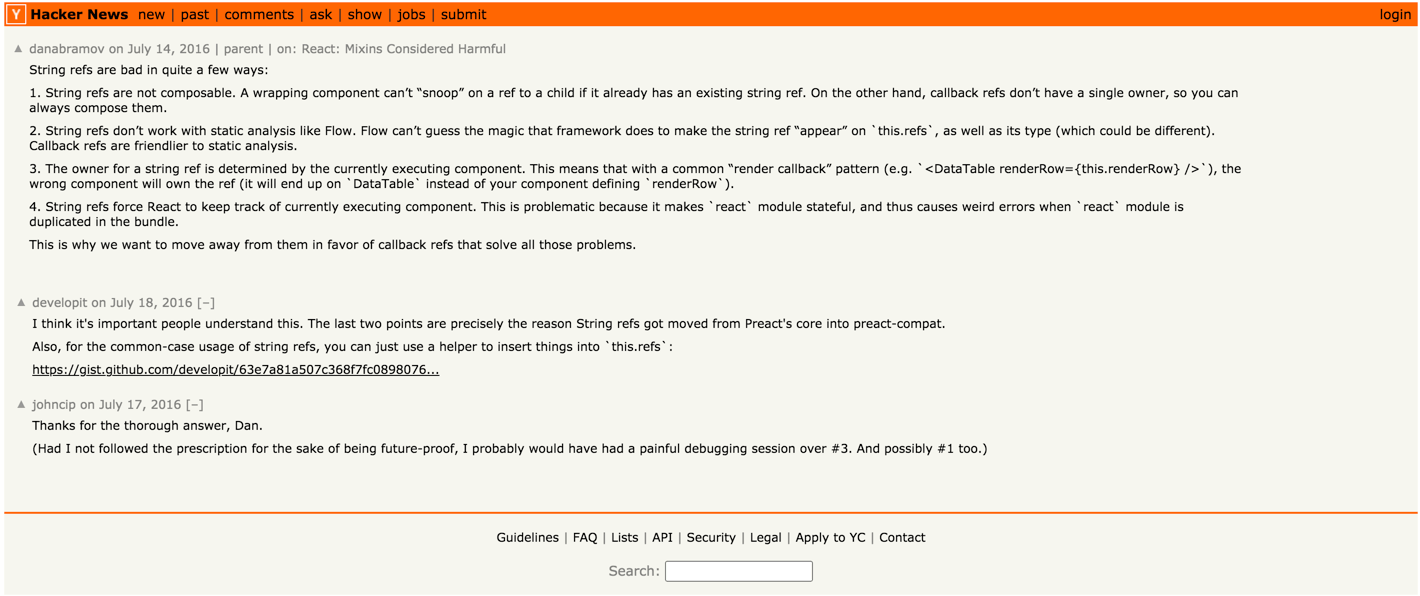Upvote danabramov's comment
This screenshot has height=596, width=1420.
pyautogui.click(x=18, y=49)
